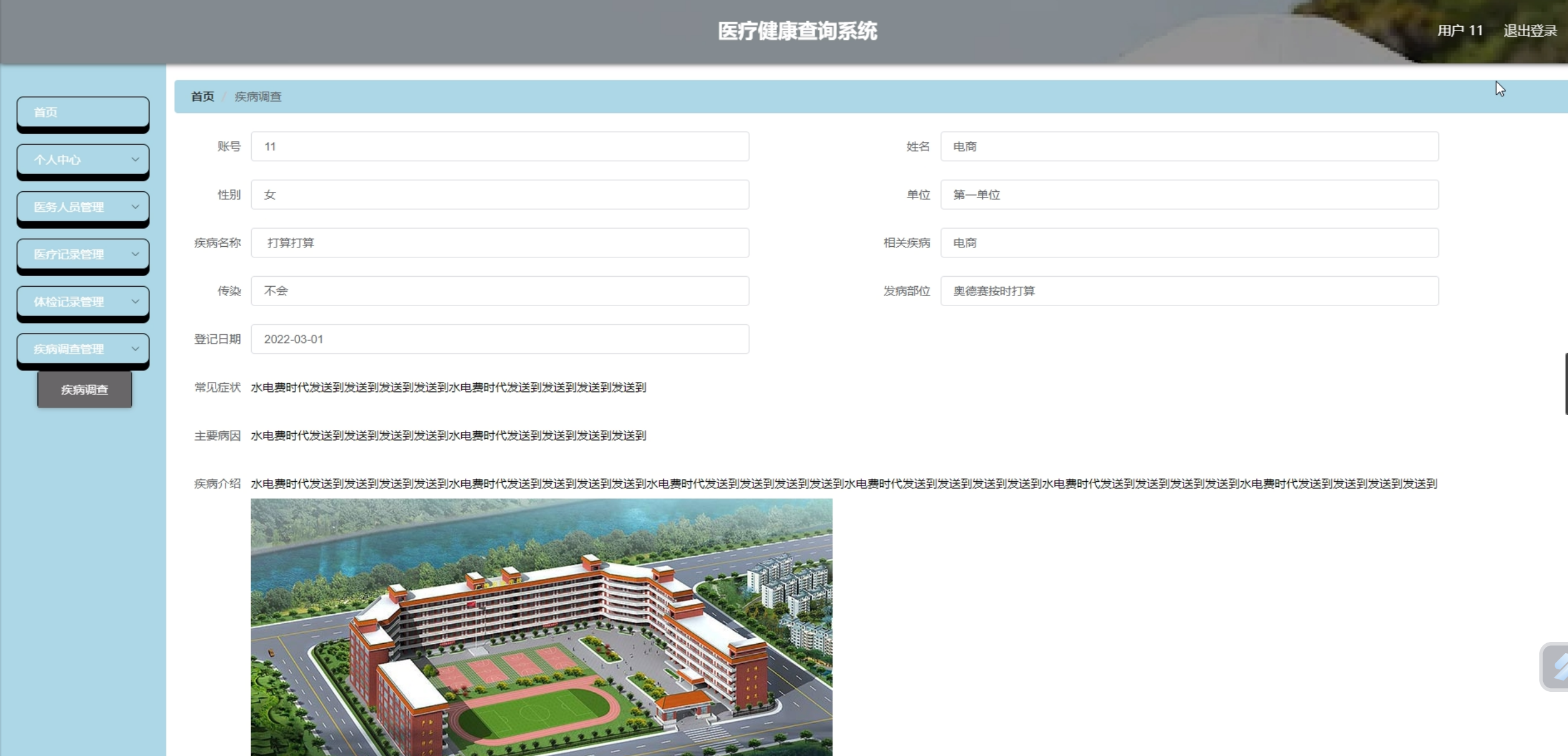Click the campus building image

tap(541, 626)
